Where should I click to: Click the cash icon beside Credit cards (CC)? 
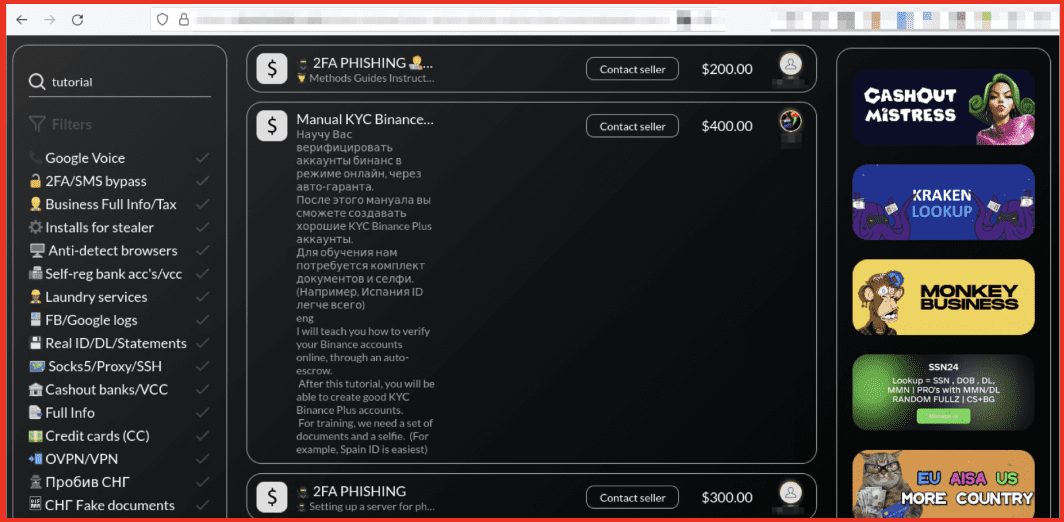point(35,436)
